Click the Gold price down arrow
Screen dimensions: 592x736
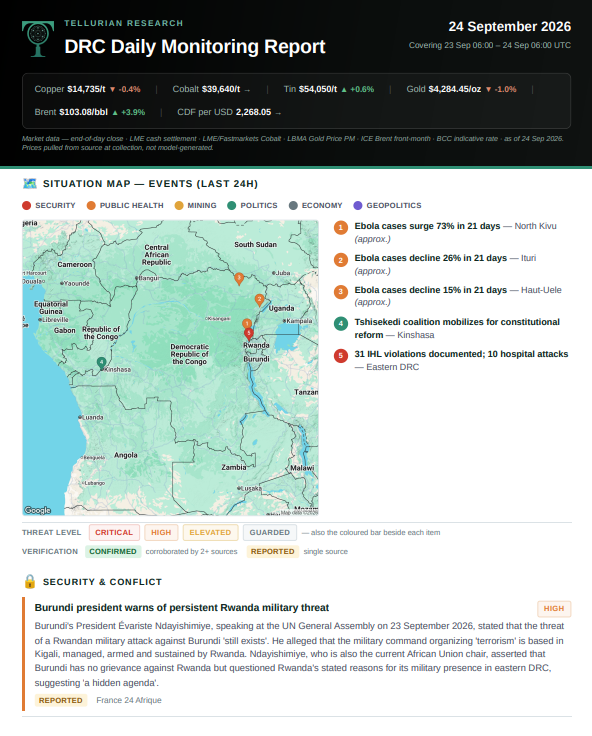[x=489, y=89]
